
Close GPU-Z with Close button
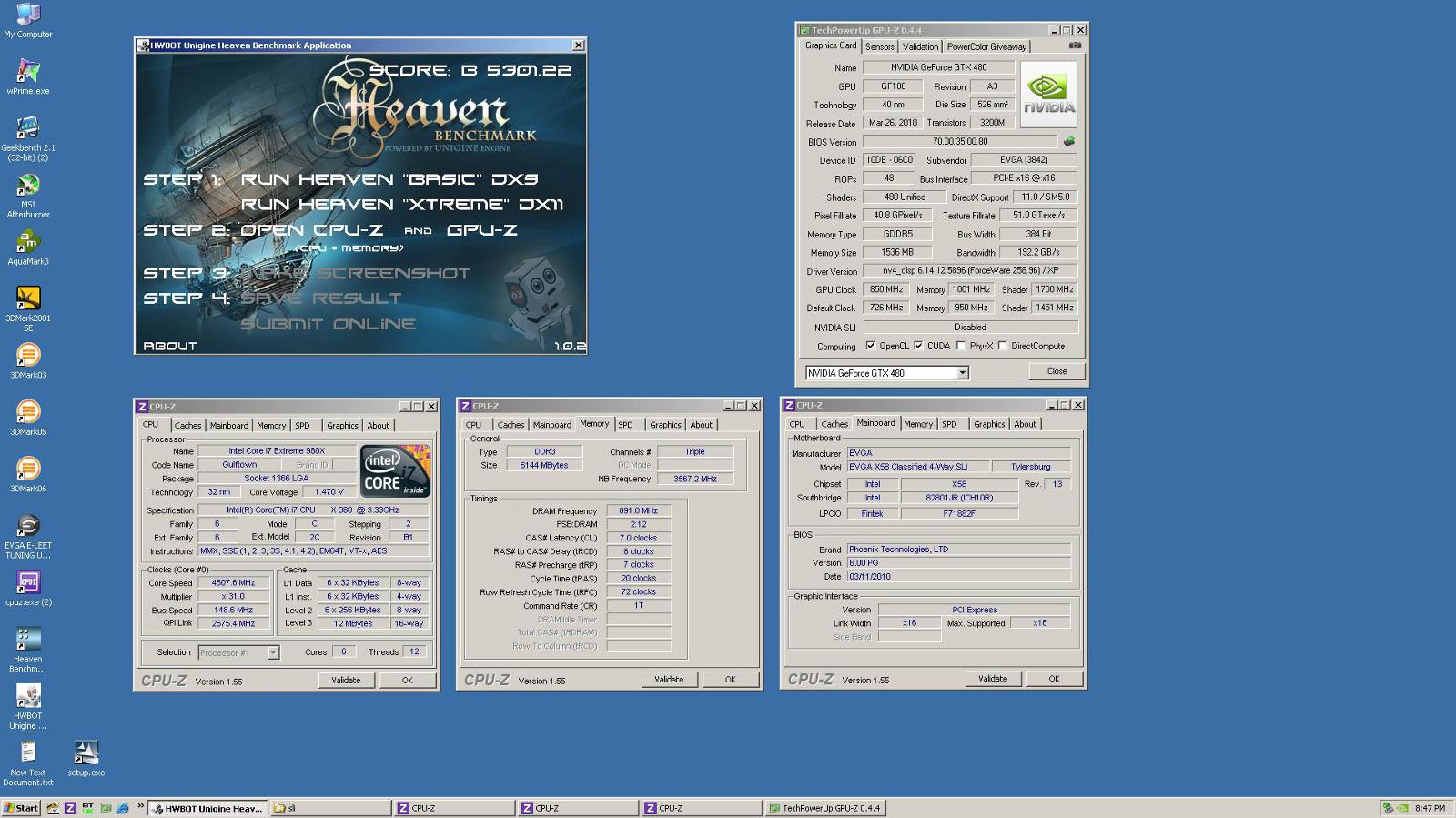tap(1057, 371)
